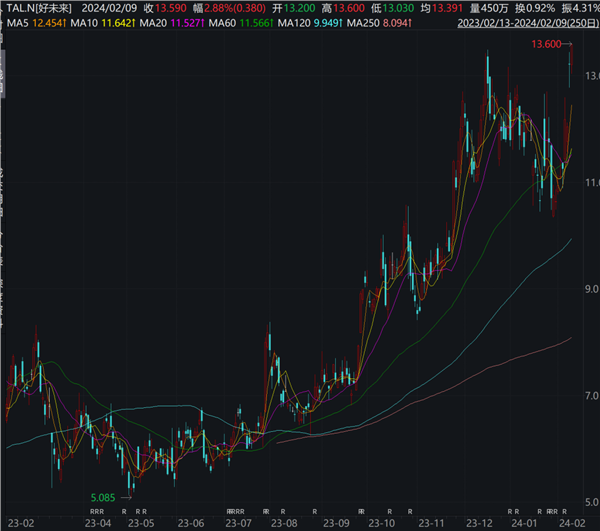Click the 23-11 time axis label
Screen dimensions: 600x531
point(432,523)
